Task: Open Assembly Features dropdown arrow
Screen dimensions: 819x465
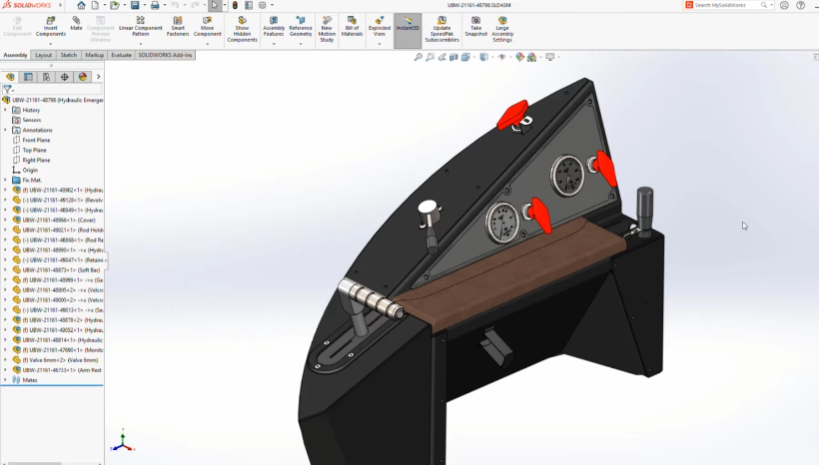Action: point(274,44)
